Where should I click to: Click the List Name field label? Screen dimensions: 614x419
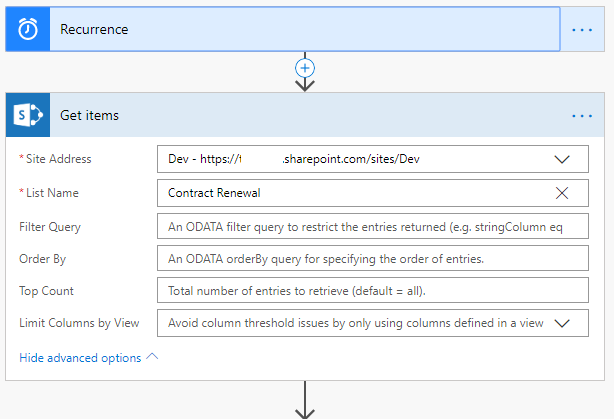click(50, 193)
